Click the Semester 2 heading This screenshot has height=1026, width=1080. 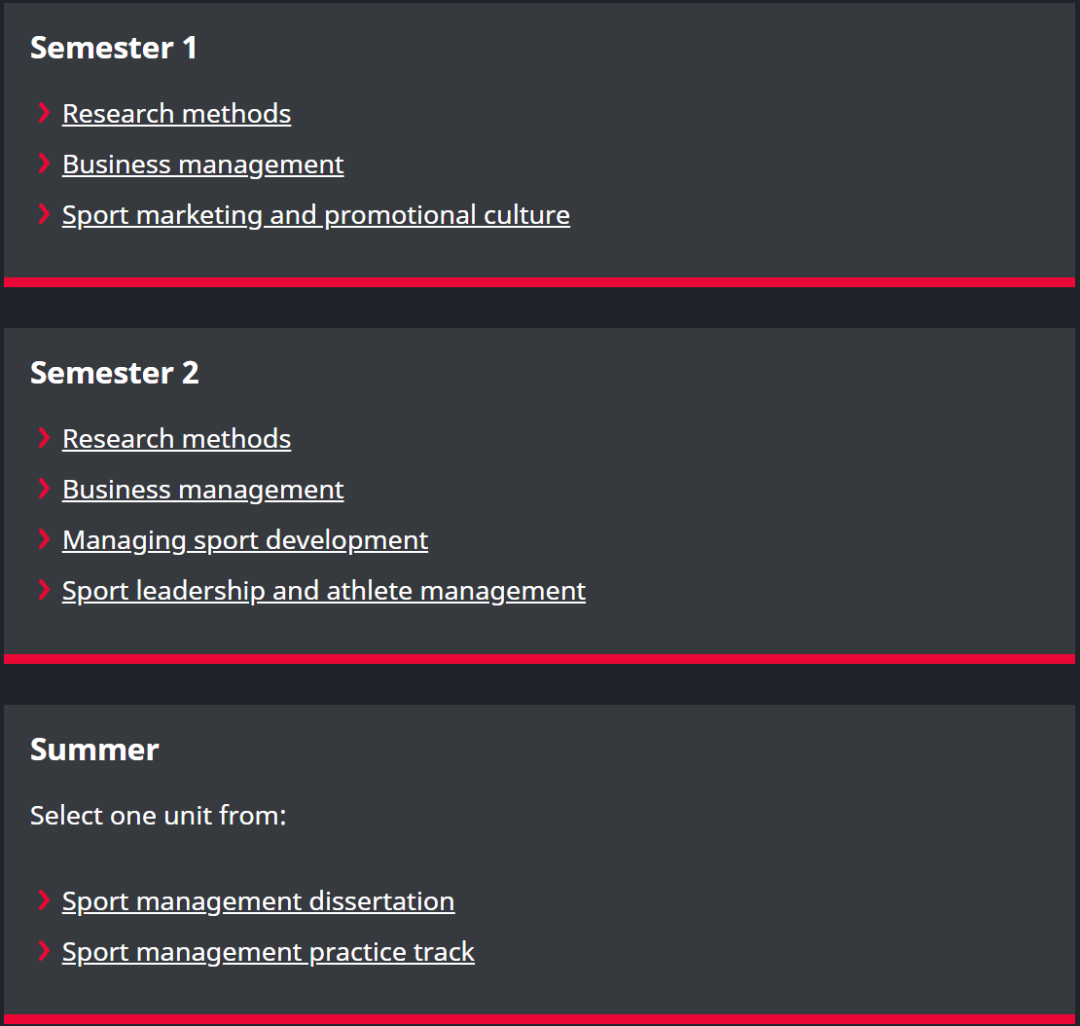(114, 373)
